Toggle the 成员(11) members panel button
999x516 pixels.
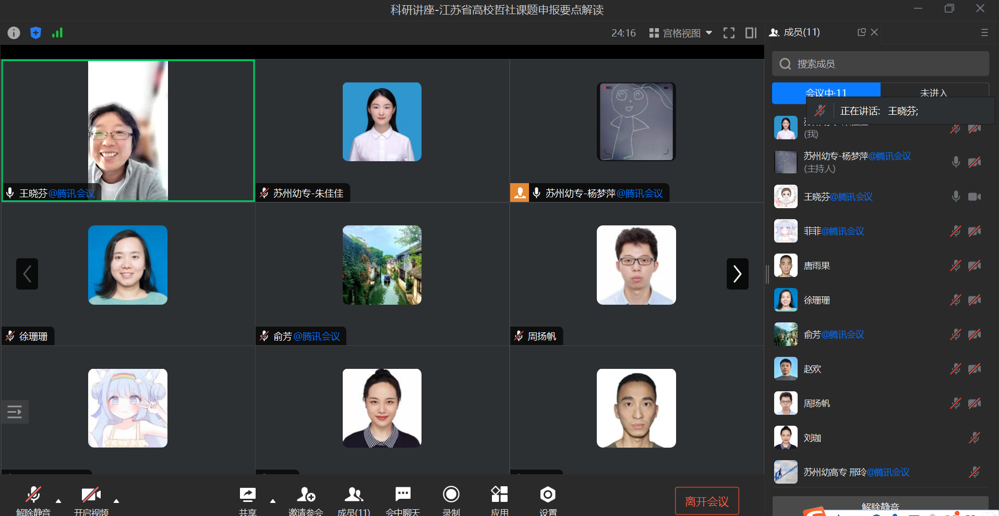(353, 495)
